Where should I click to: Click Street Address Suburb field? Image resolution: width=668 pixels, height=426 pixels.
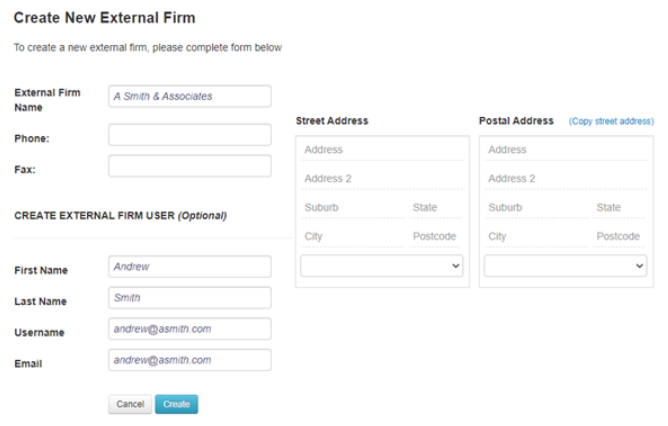[350, 208]
